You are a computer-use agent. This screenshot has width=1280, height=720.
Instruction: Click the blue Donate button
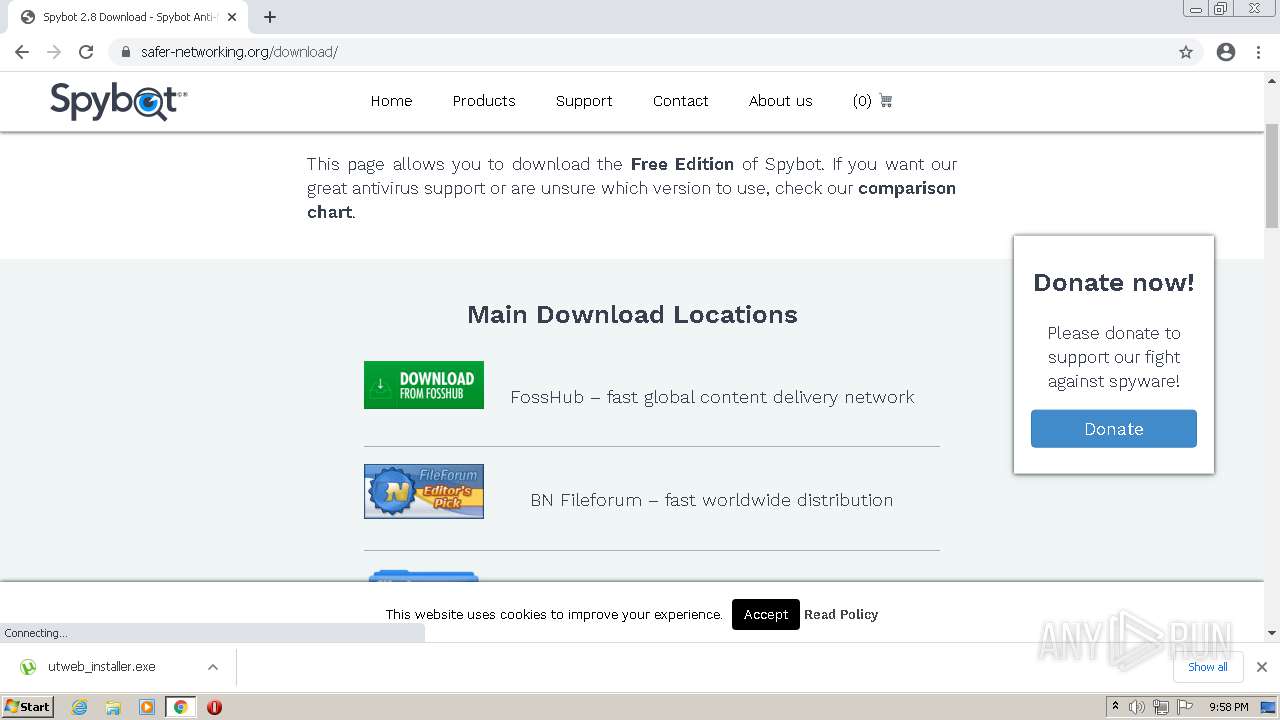[x=1114, y=429]
